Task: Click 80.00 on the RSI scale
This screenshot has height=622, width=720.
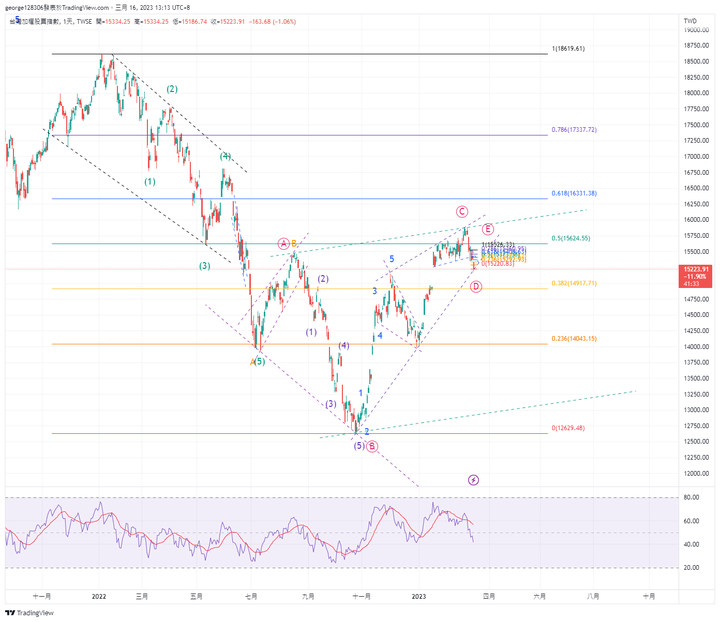Action: 692,498
